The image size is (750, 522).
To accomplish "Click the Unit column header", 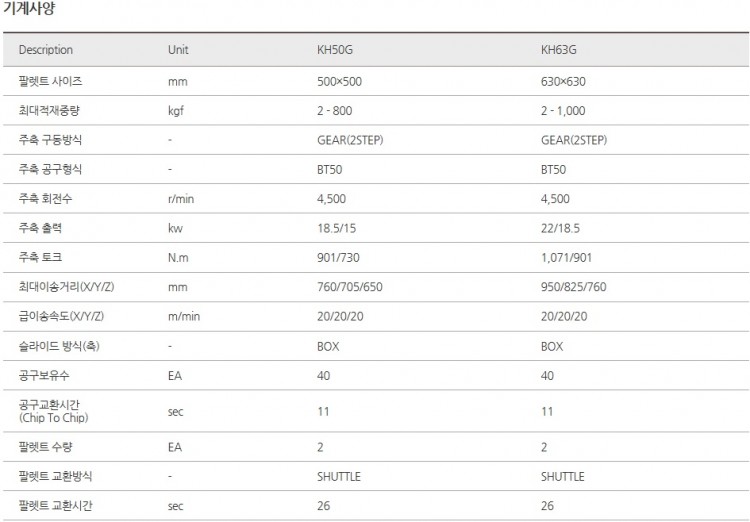I will (178, 50).
